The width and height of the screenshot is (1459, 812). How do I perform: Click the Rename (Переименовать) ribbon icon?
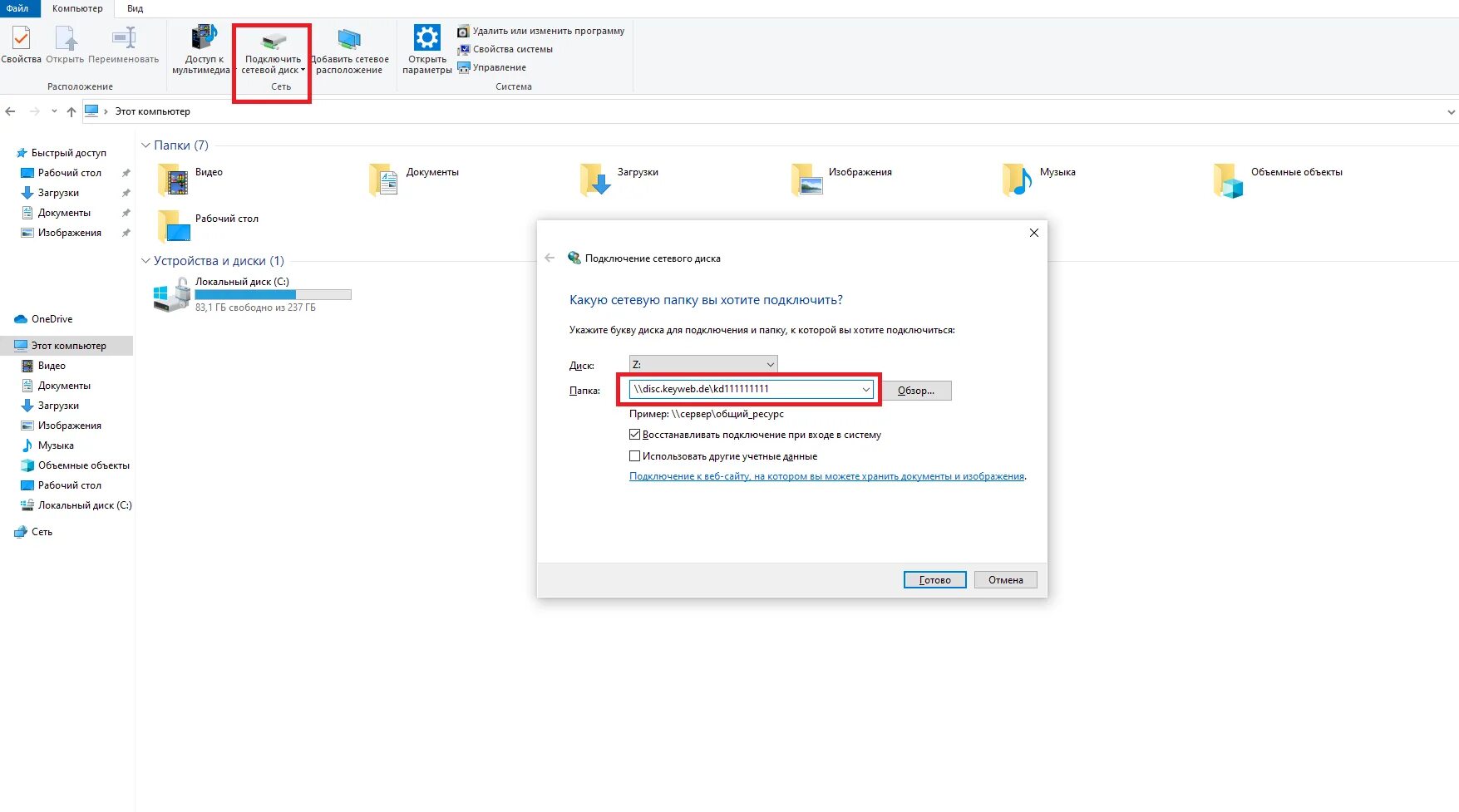(124, 38)
